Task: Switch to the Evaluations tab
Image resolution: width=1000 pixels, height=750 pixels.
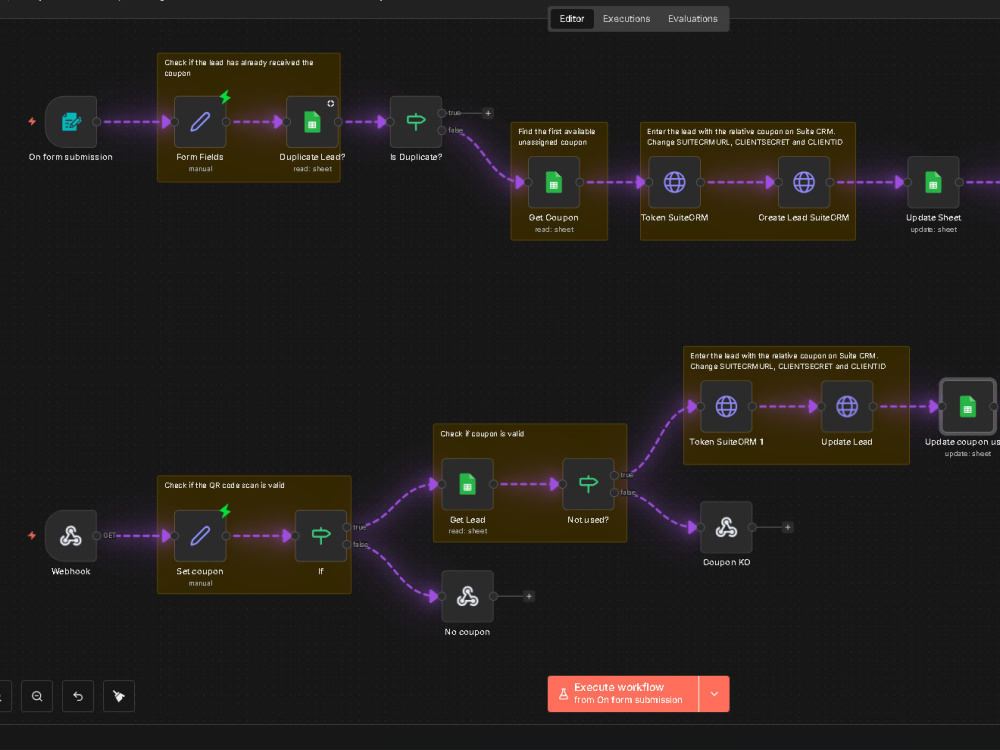Action: [693, 18]
